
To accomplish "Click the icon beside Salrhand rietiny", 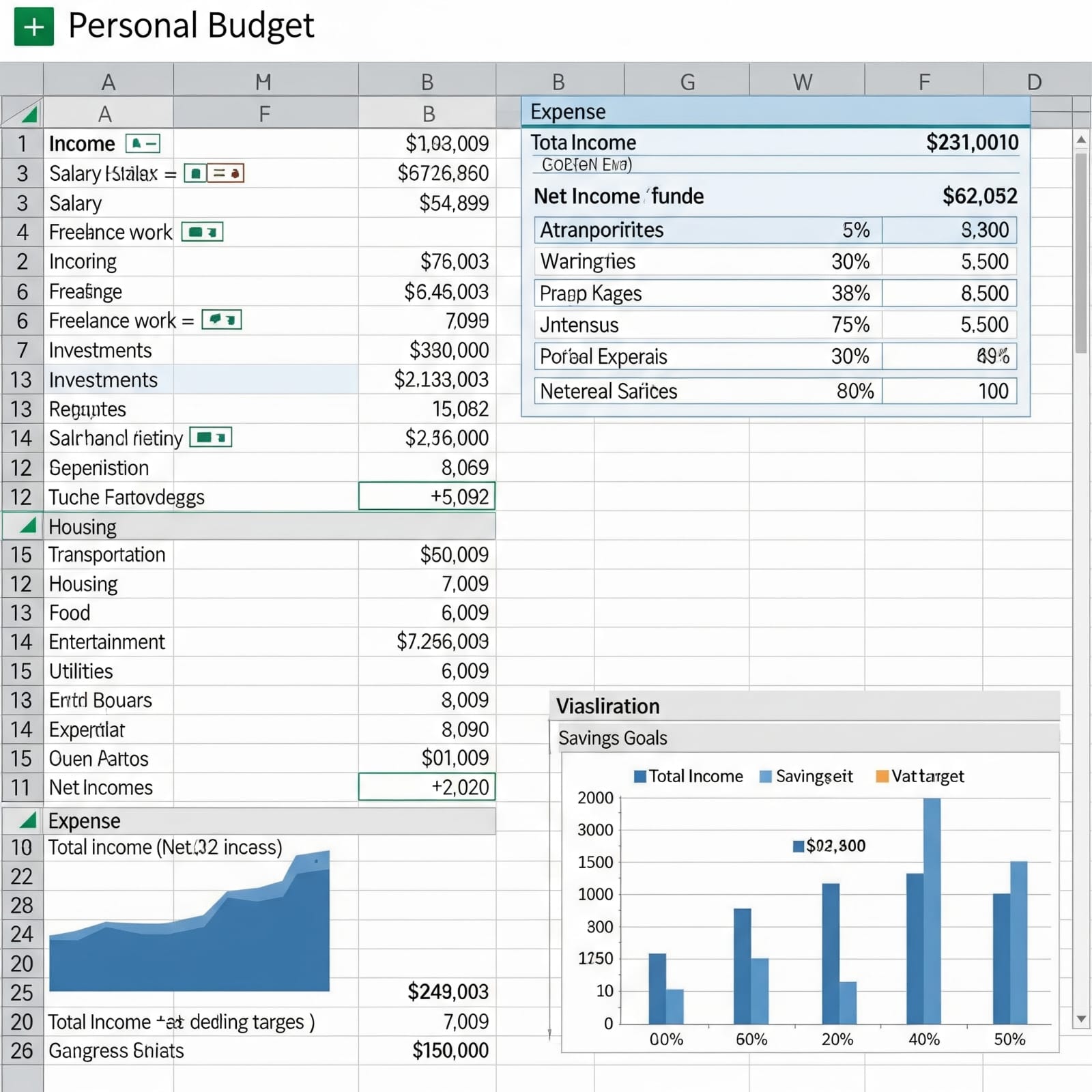I will point(210,437).
